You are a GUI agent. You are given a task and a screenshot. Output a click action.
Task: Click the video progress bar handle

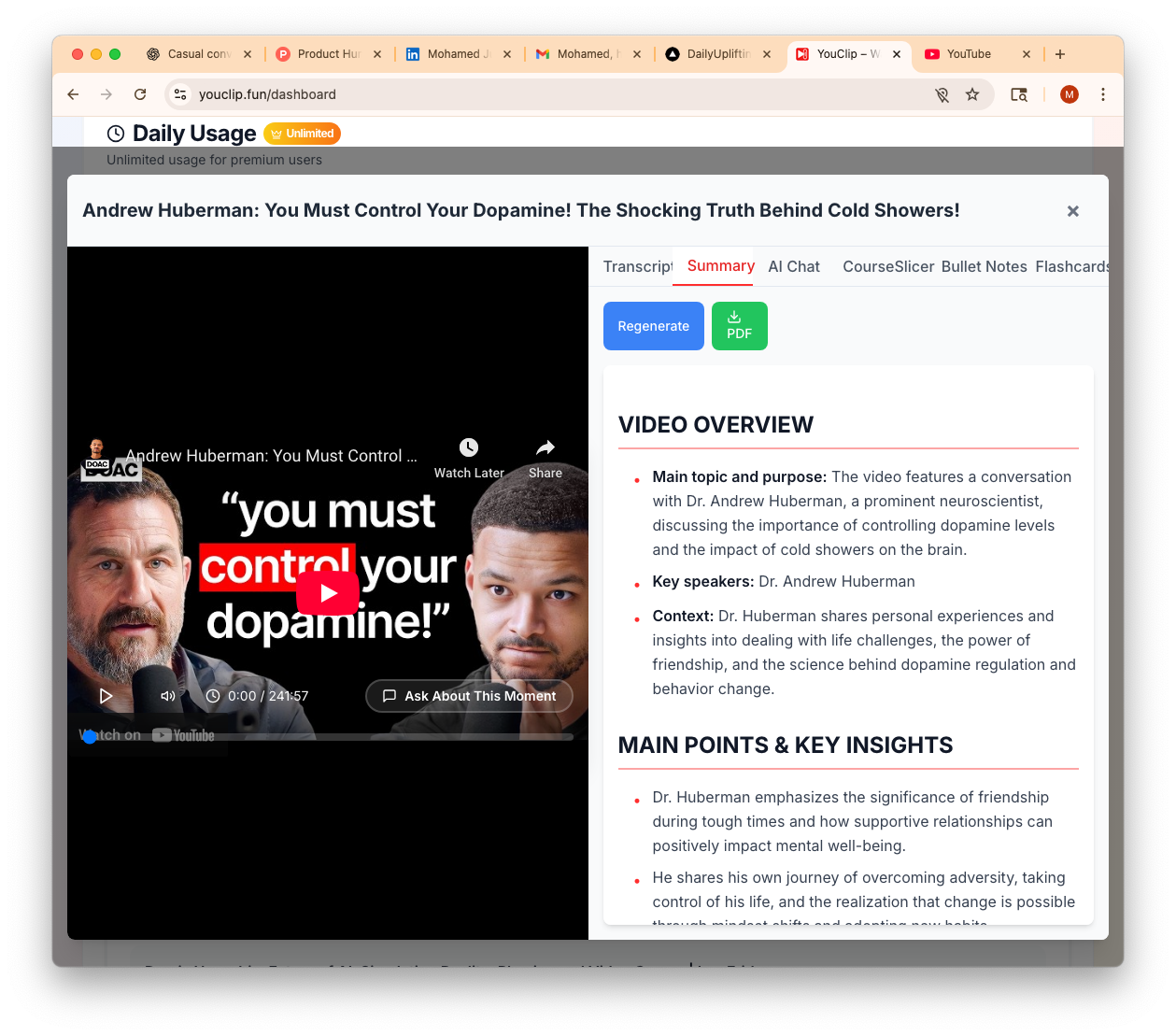click(x=90, y=737)
